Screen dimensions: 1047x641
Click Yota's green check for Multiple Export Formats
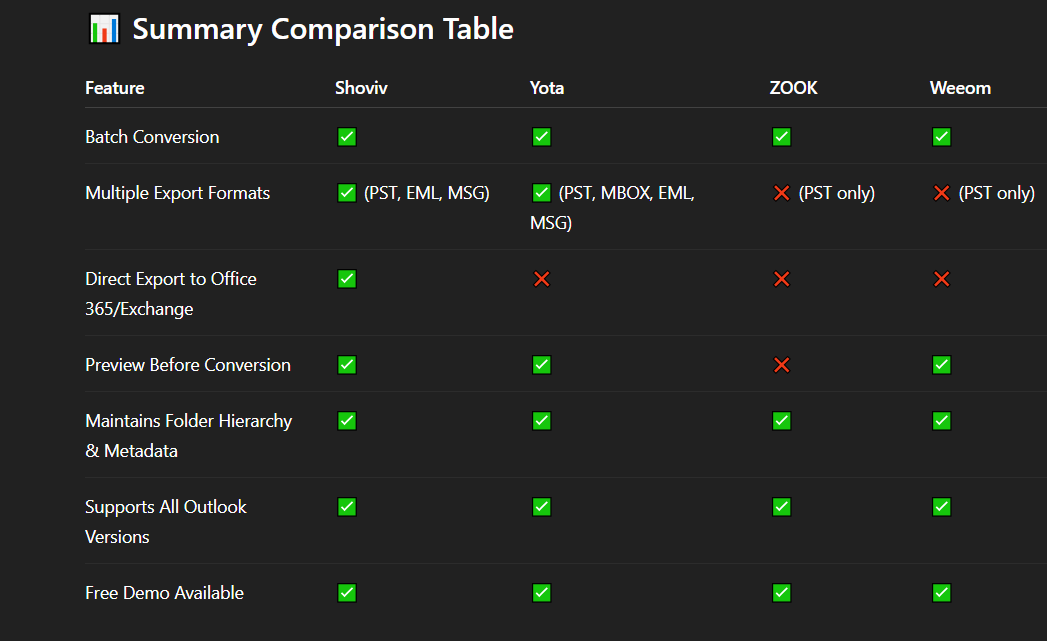542,193
